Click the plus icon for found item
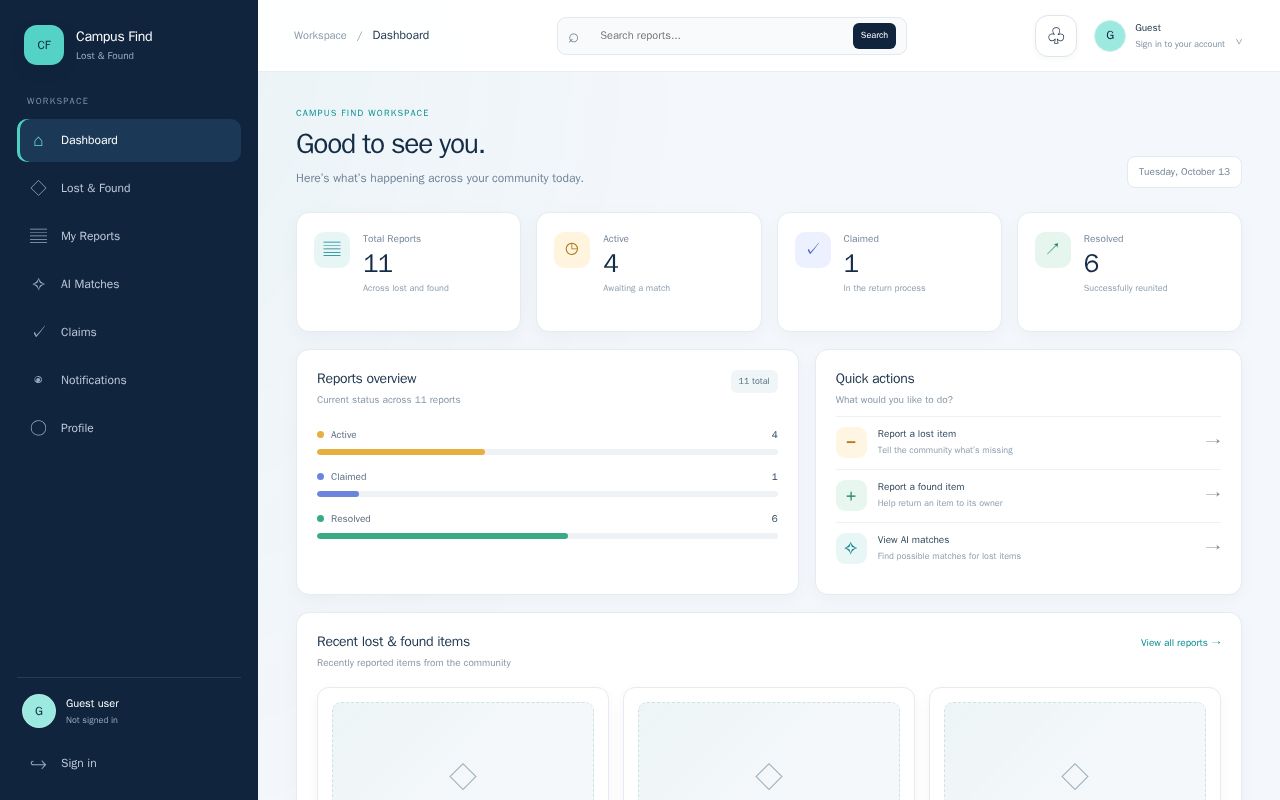Image resolution: width=1280 pixels, height=800 pixels. [x=851, y=495]
